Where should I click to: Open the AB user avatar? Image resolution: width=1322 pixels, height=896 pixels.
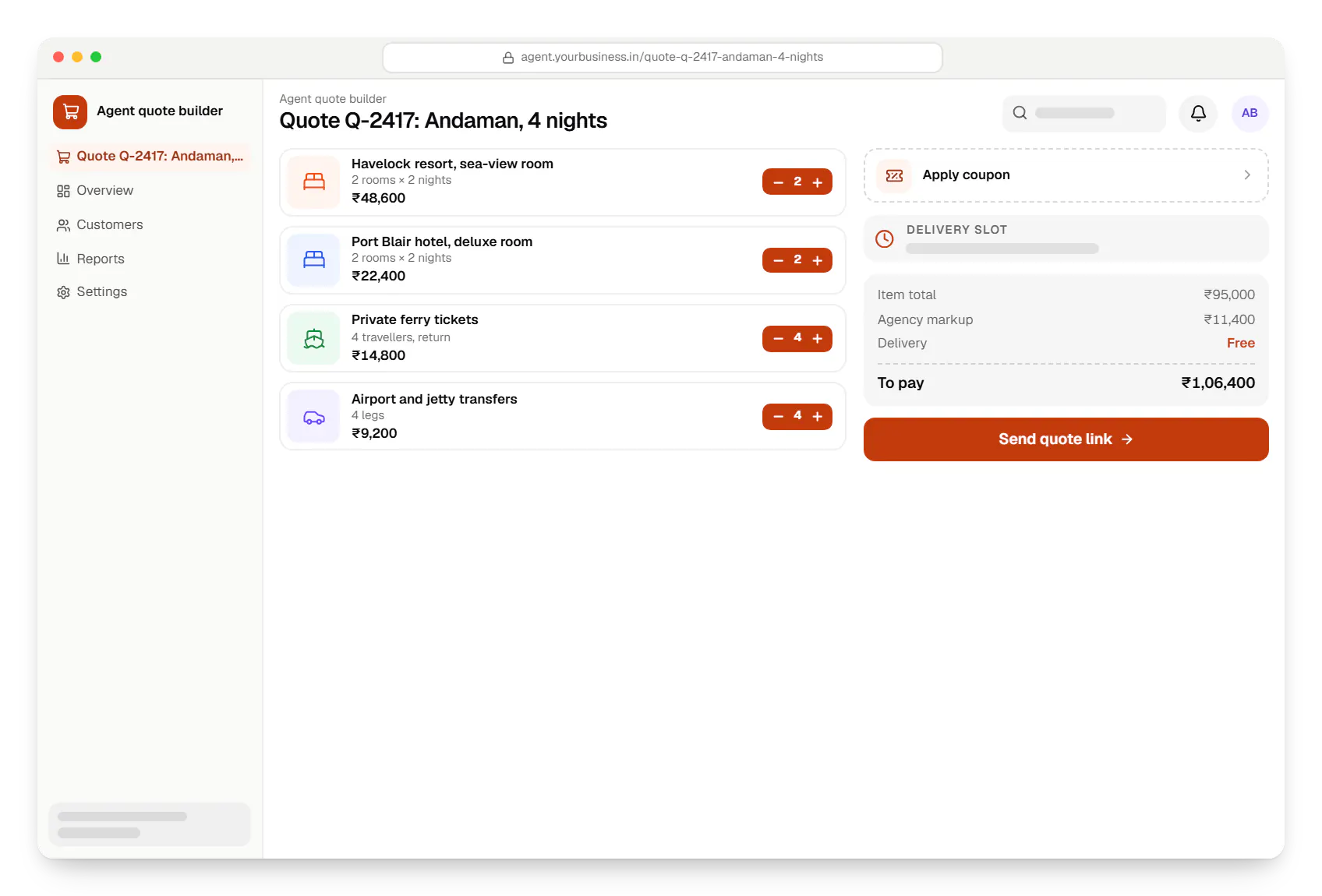(1250, 113)
